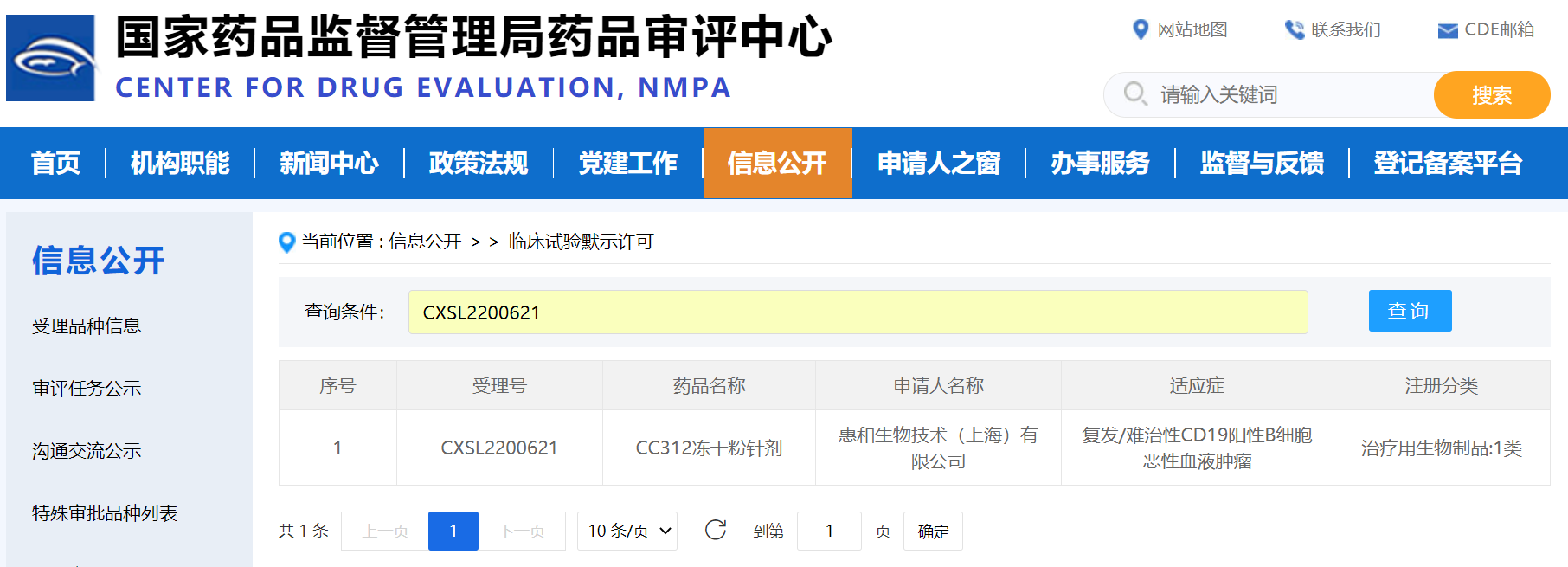
Task: Click the query field containing CXSL2200621
Action: (x=858, y=312)
